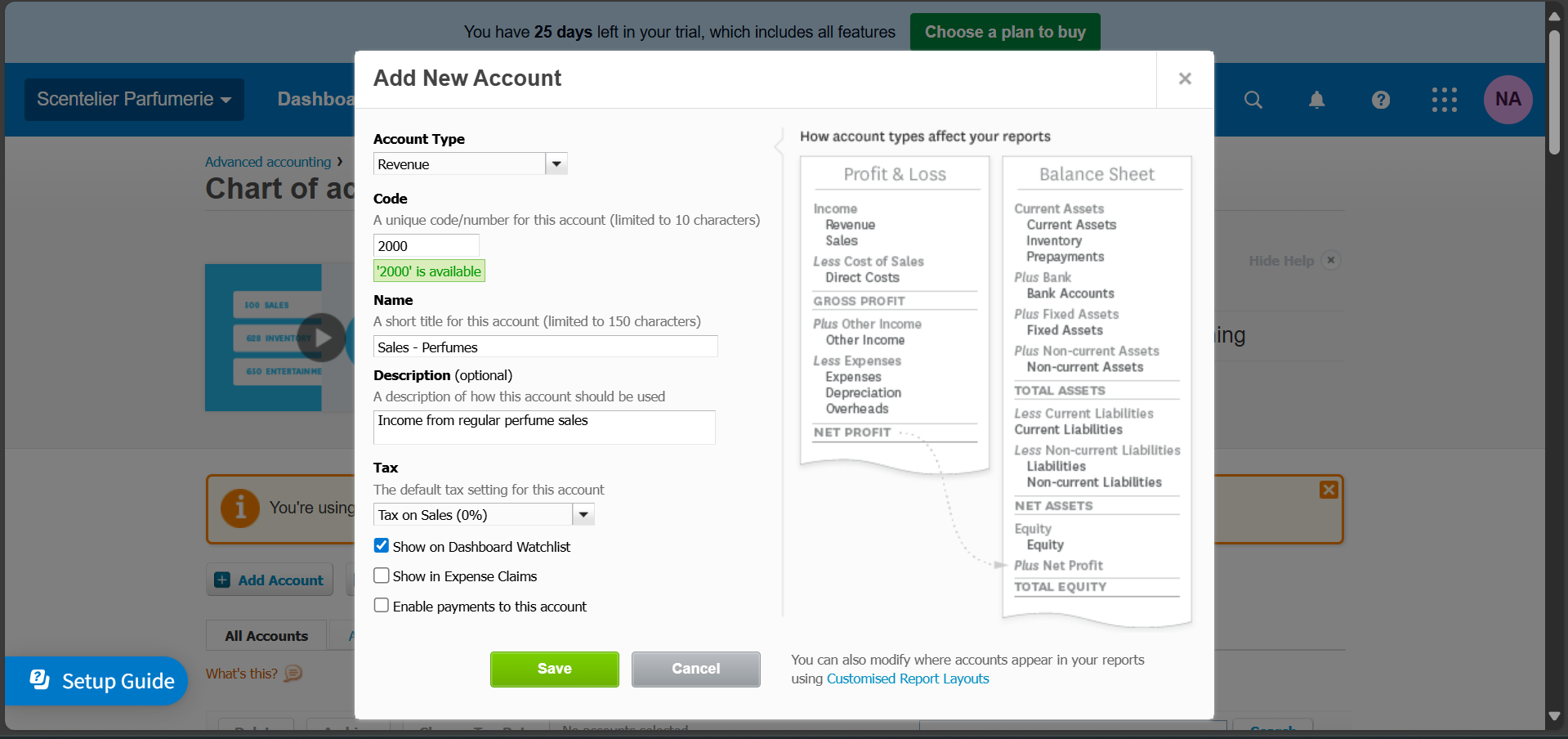Click the Hide Help x icon

point(1331,260)
